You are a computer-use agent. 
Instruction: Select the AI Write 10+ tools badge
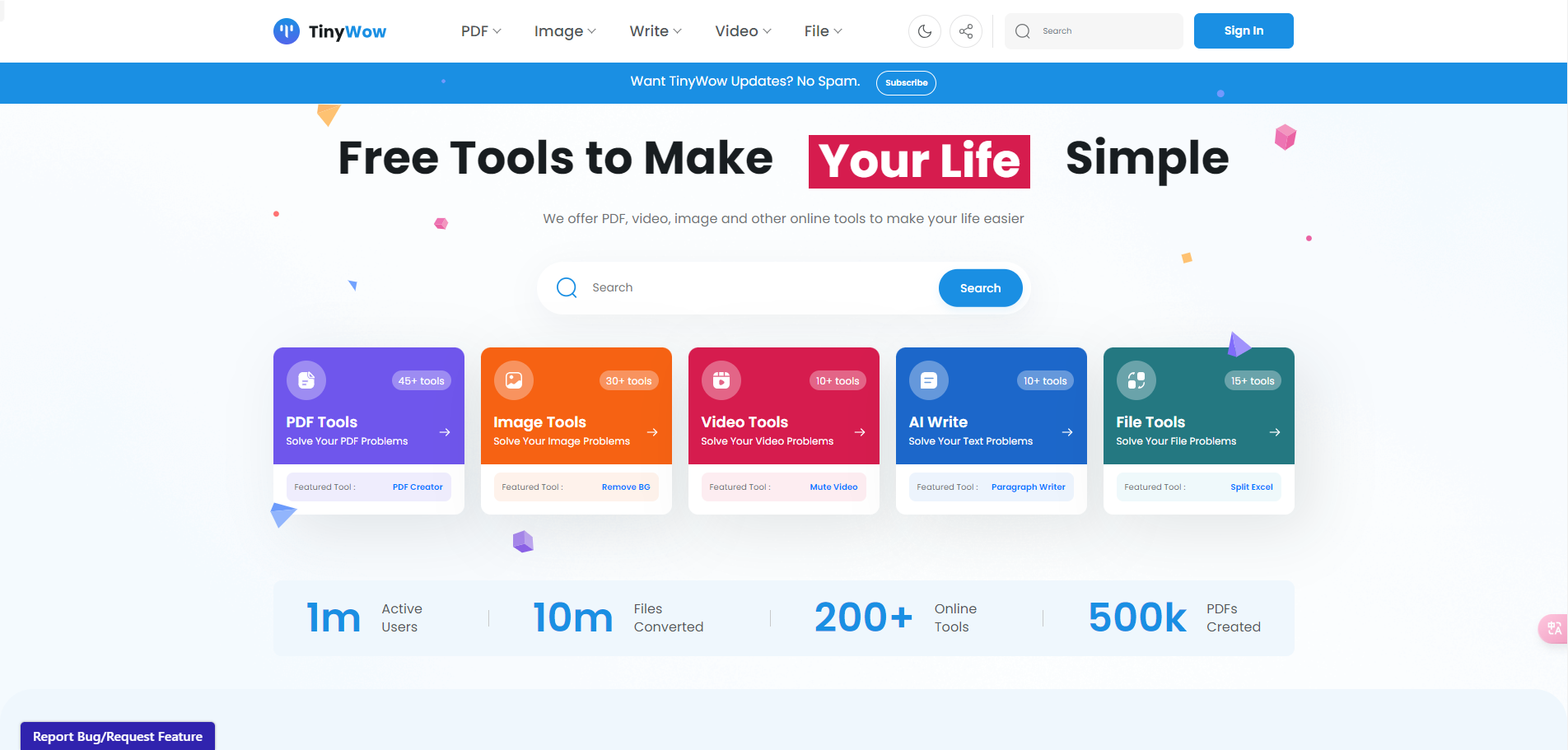coord(1045,380)
